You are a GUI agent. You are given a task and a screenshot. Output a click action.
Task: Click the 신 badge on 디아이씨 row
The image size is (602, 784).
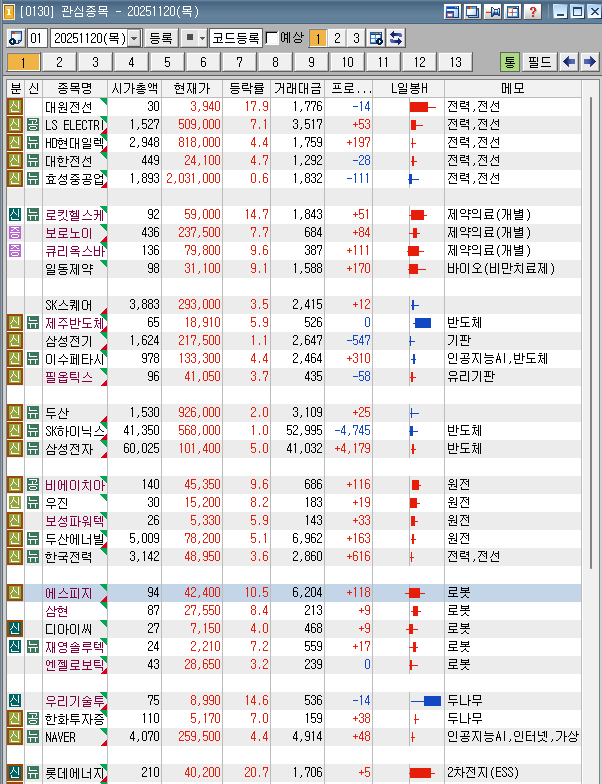[x=15, y=628]
